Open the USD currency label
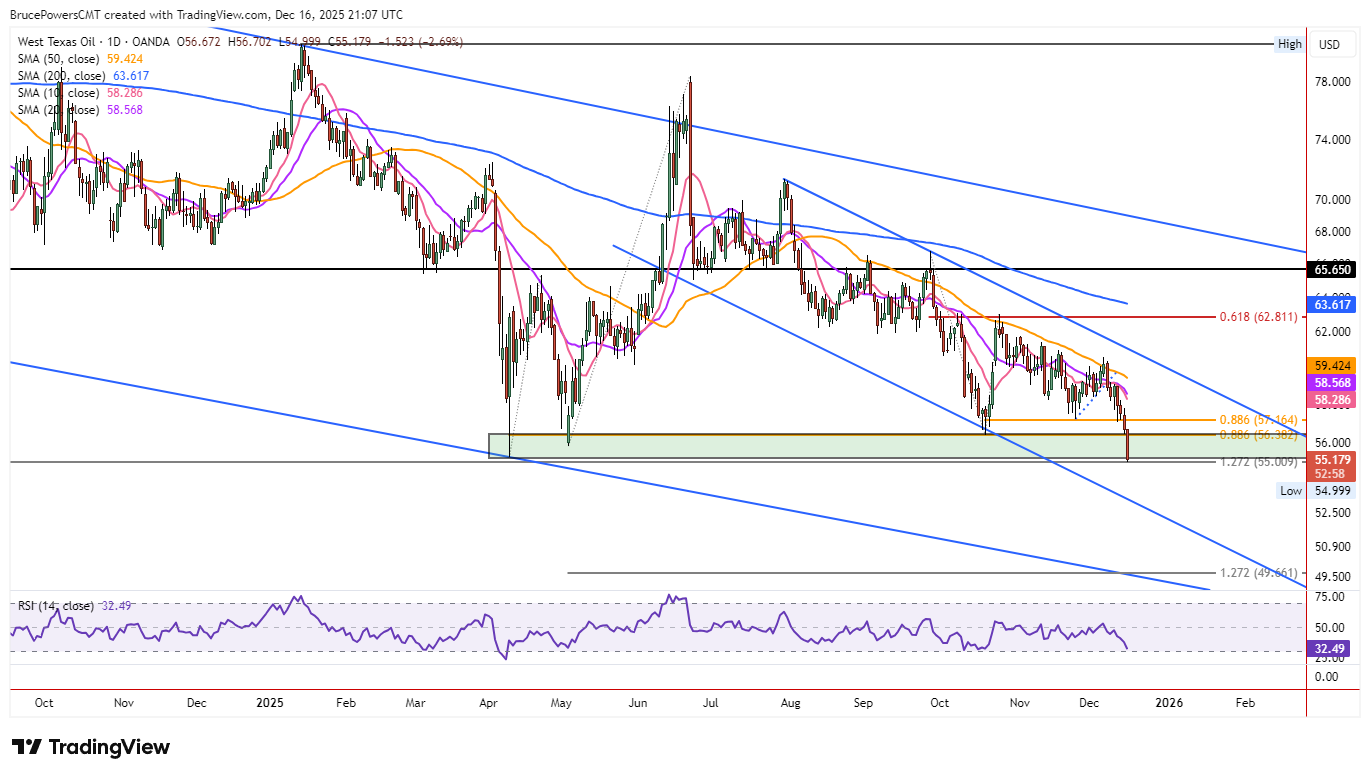 (x=1330, y=44)
